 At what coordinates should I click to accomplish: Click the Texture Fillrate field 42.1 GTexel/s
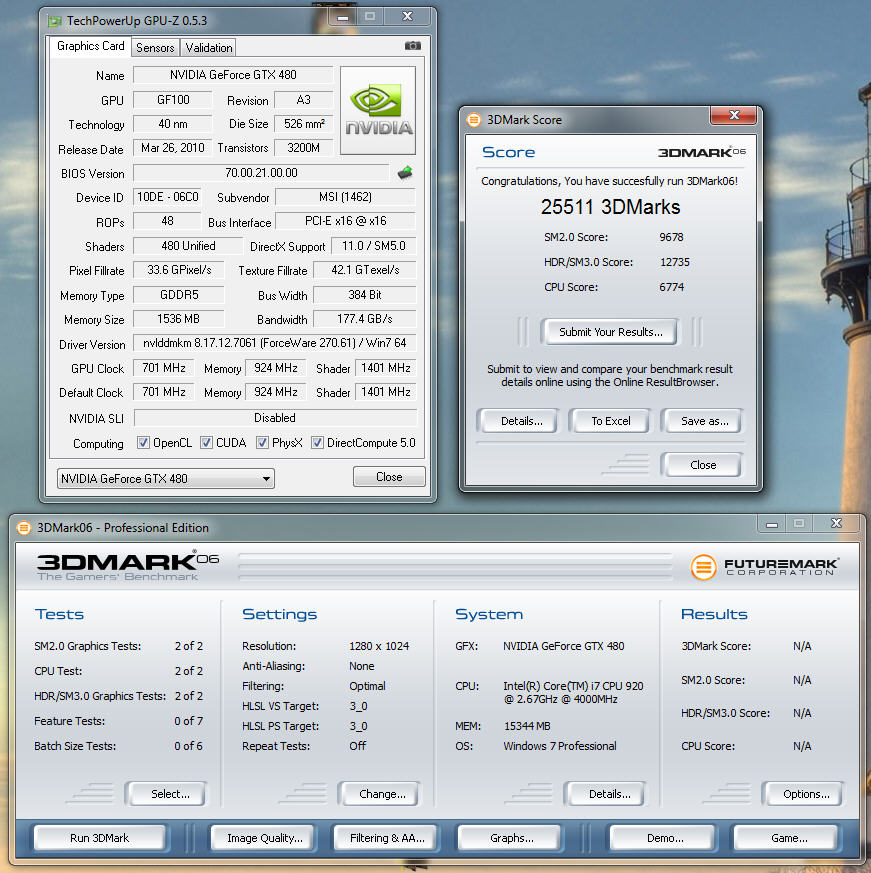click(365, 270)
